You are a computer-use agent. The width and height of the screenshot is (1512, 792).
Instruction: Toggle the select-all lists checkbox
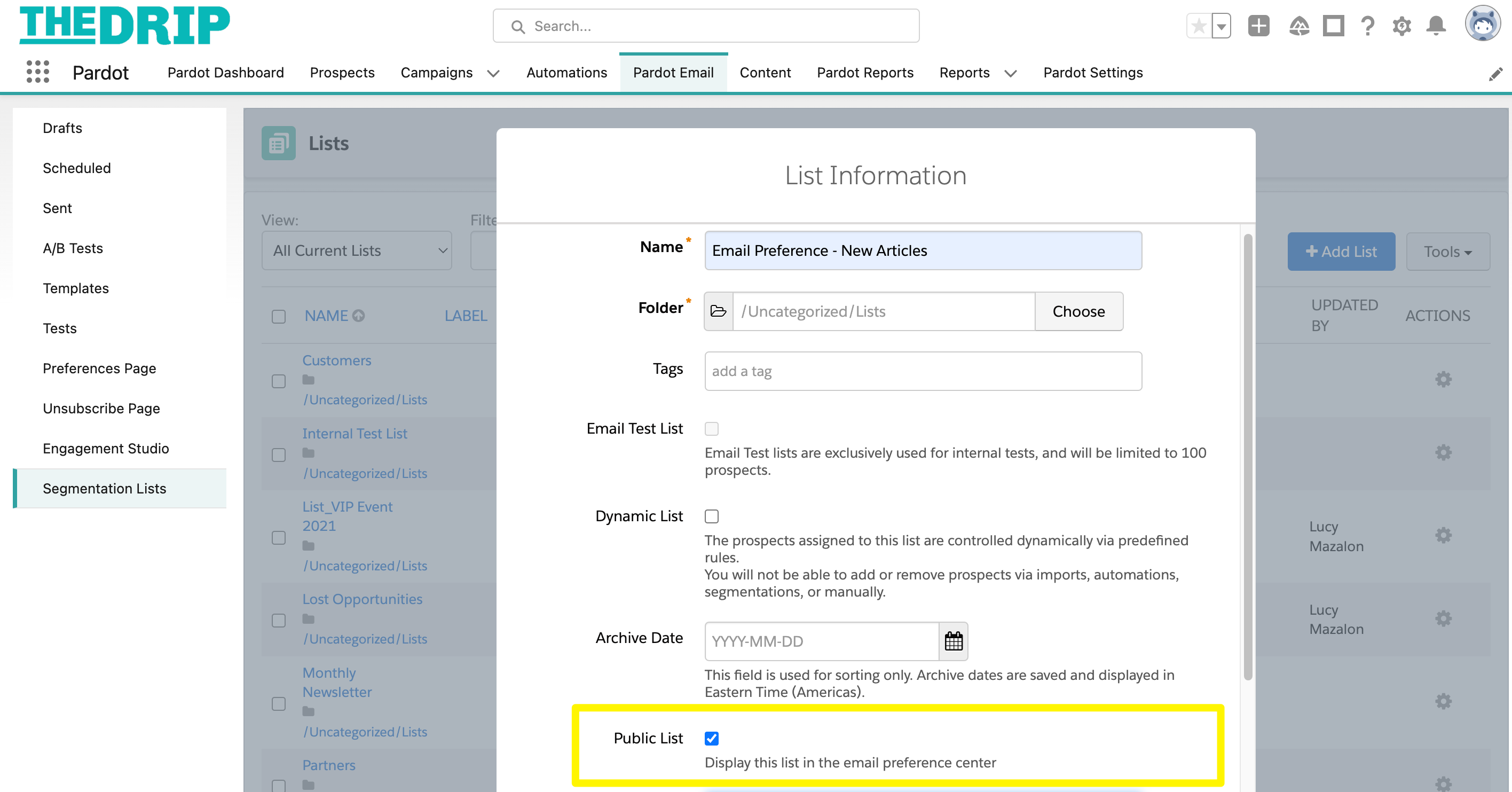tap(279, 317)
